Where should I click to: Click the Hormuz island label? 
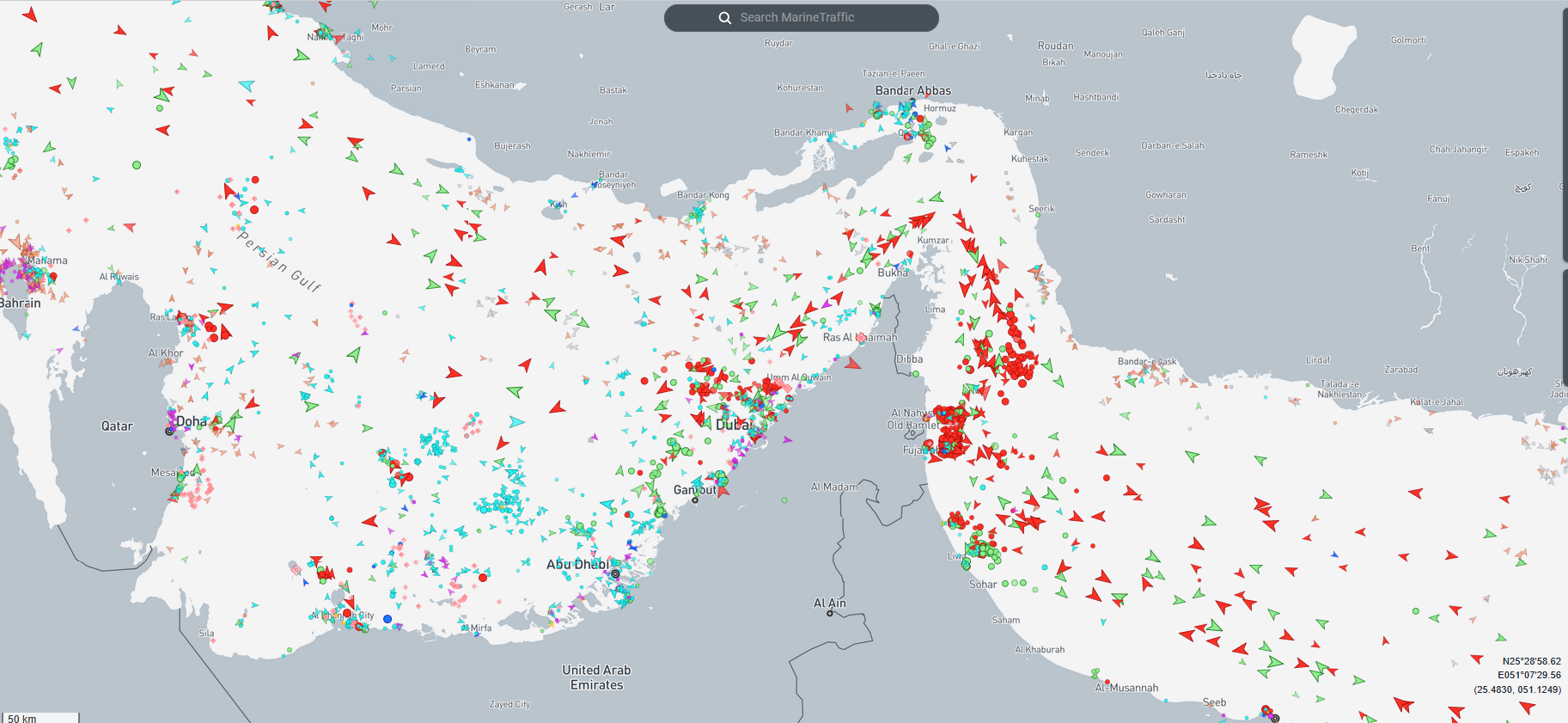[x=940, y=108]
